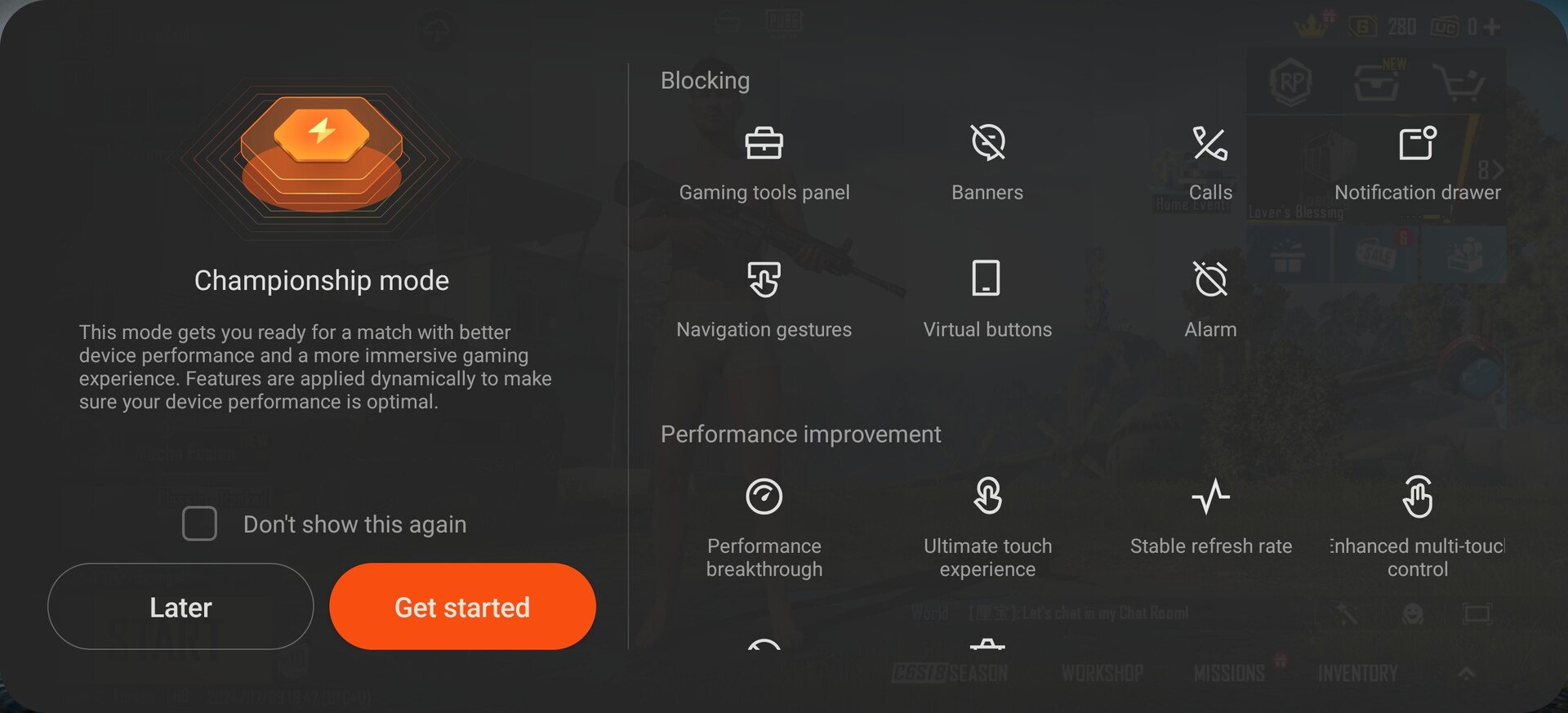The image size is (1568, 713).
Task: Check the Don't show this again box
Action: pos(199,524)
